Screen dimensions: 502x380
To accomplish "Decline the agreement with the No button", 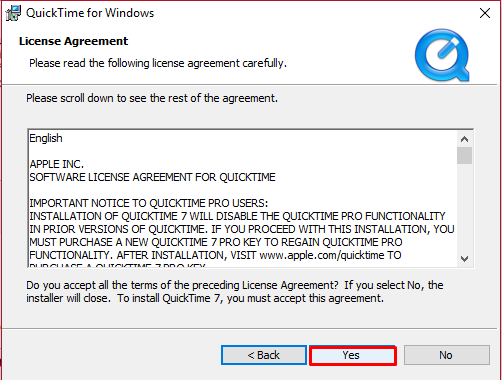I will [447, 355].
